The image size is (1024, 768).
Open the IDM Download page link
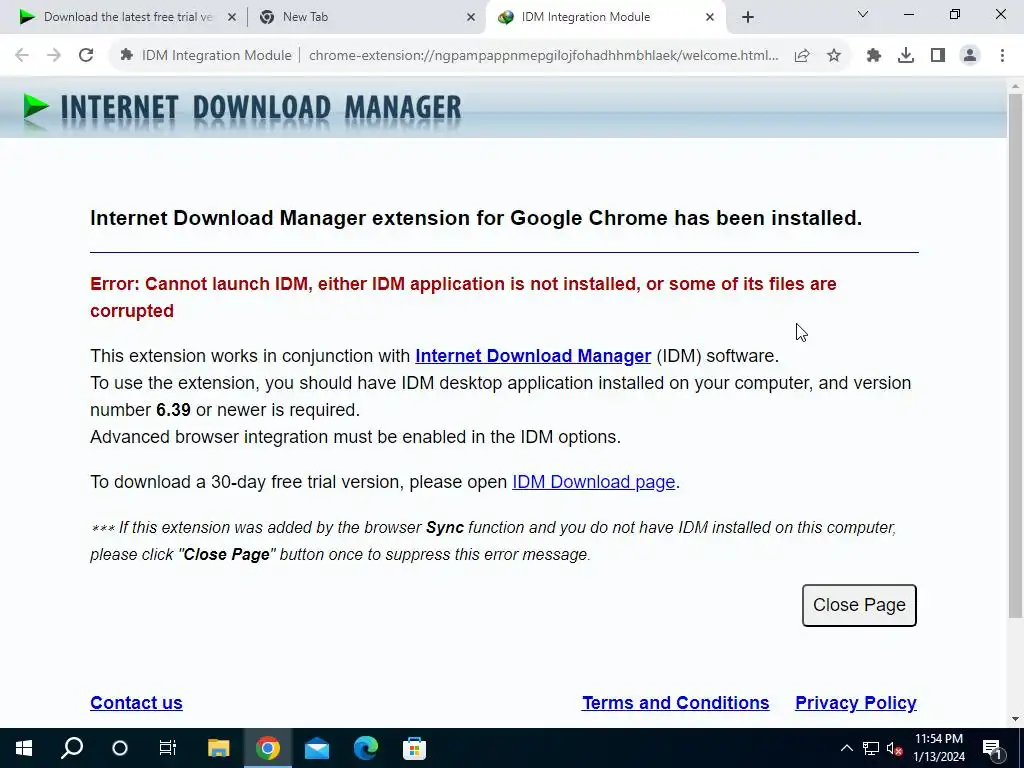594,482
